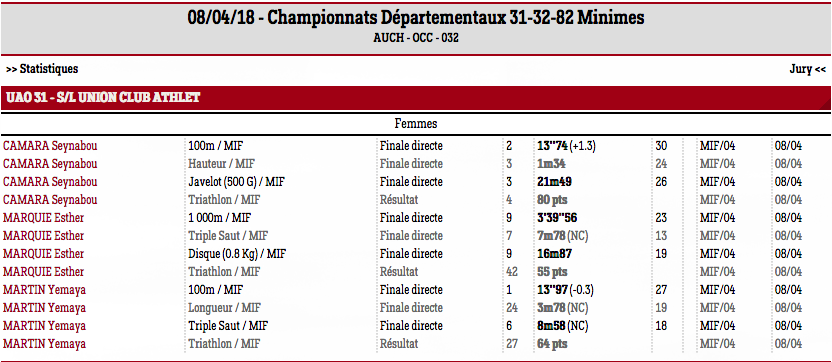Open the Statistiques link
The width and height of the screenshot is (832, 362).
point(42,69)
